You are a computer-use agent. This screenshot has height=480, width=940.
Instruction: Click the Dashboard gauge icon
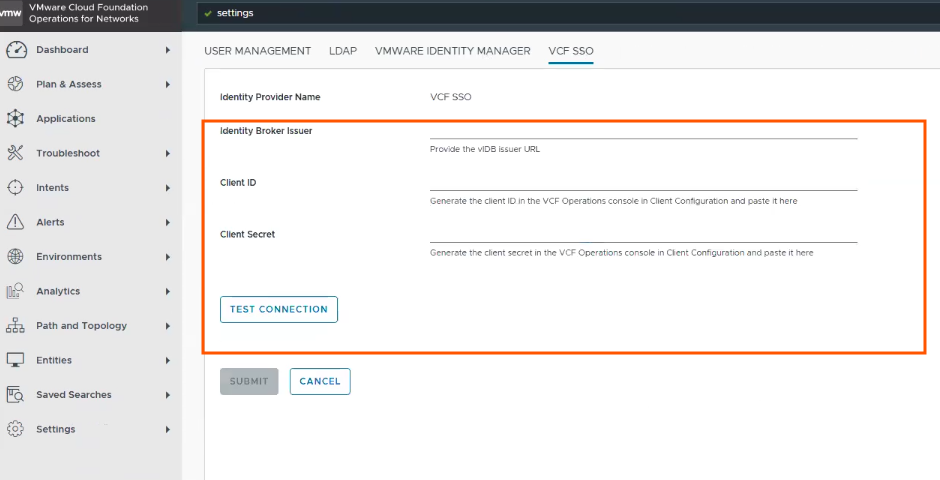(16, 50)
